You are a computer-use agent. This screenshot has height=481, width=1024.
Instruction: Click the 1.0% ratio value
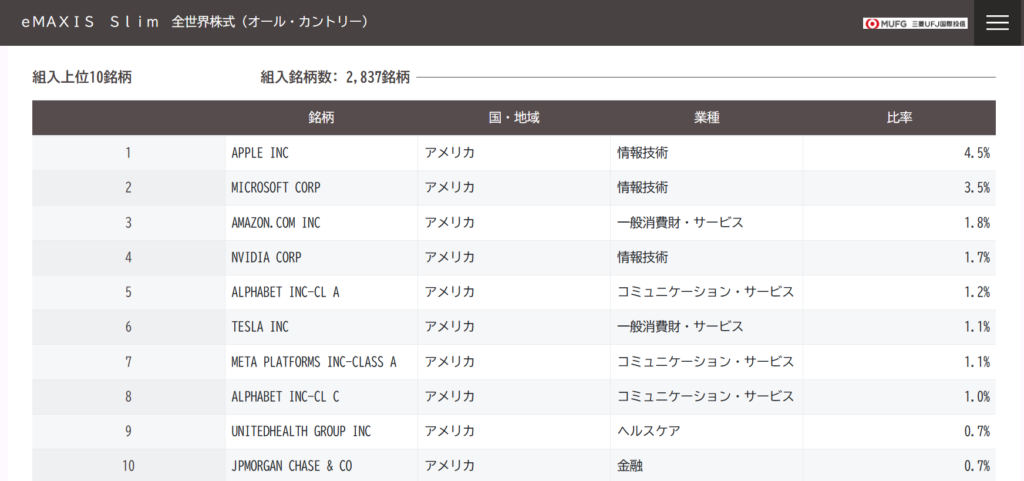pos(977,397)
